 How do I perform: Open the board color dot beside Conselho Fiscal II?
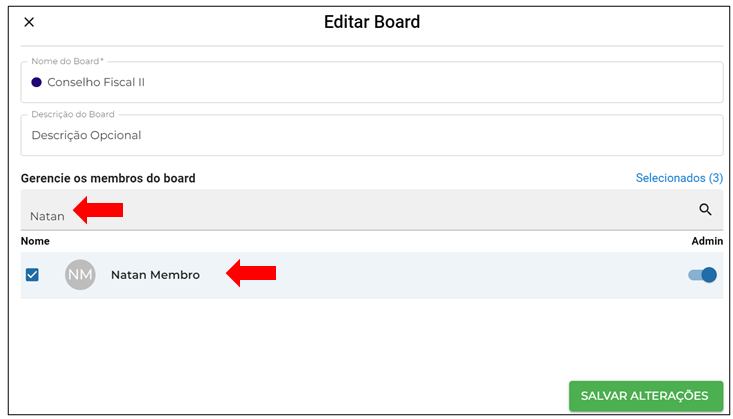(x=36, y=82)
